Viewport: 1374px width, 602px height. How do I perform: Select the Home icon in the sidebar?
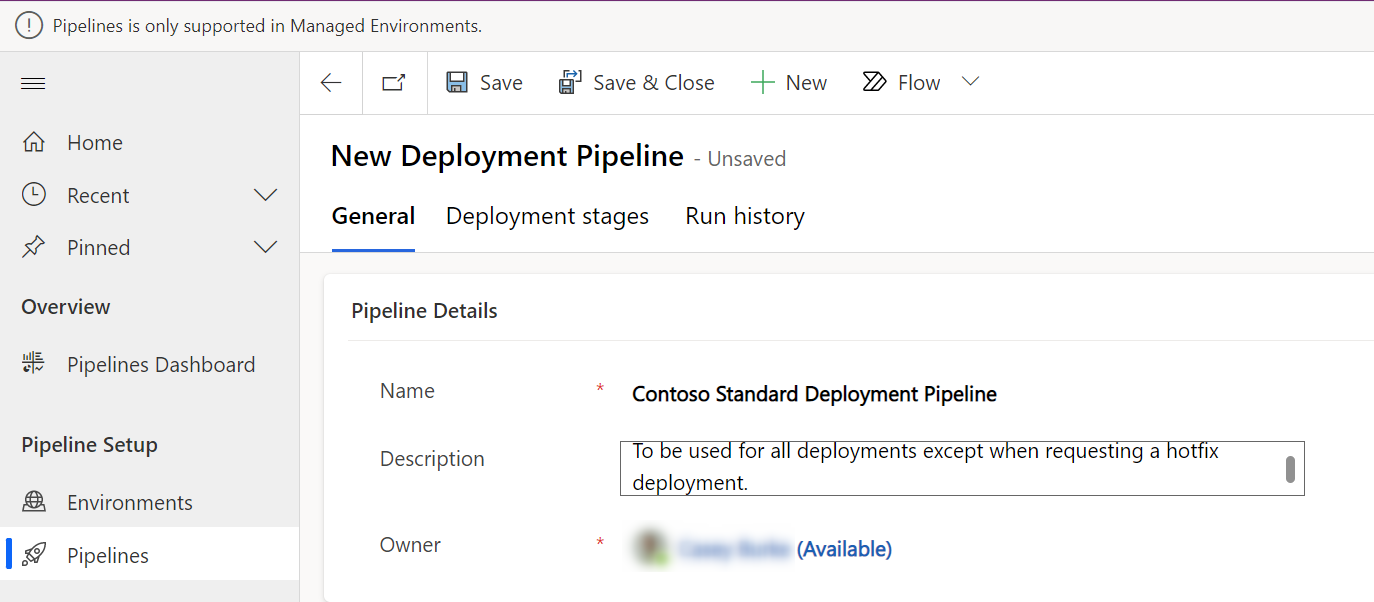pos(32,142)
